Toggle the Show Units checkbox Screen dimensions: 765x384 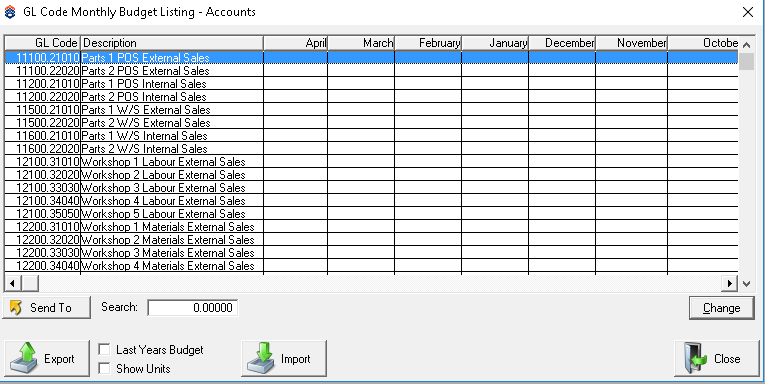coord(104,368)
